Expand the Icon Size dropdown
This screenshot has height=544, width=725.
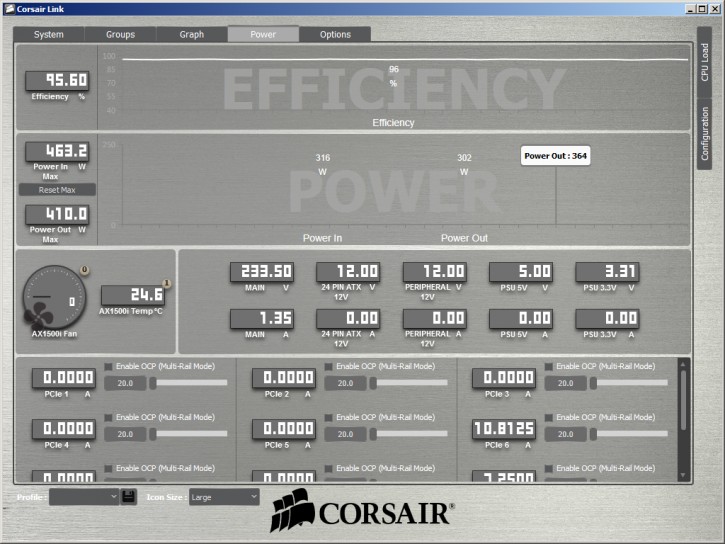pos(224,496)
